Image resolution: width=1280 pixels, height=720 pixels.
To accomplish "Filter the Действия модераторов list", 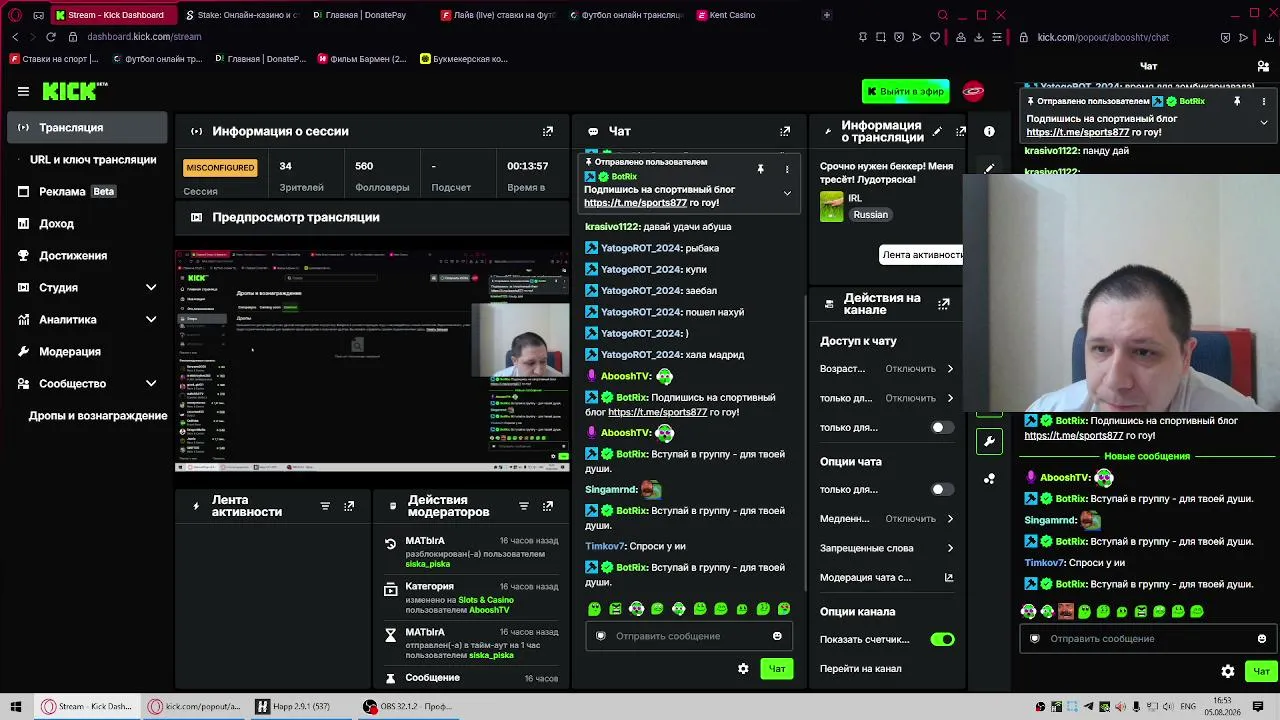I will 524,506.
